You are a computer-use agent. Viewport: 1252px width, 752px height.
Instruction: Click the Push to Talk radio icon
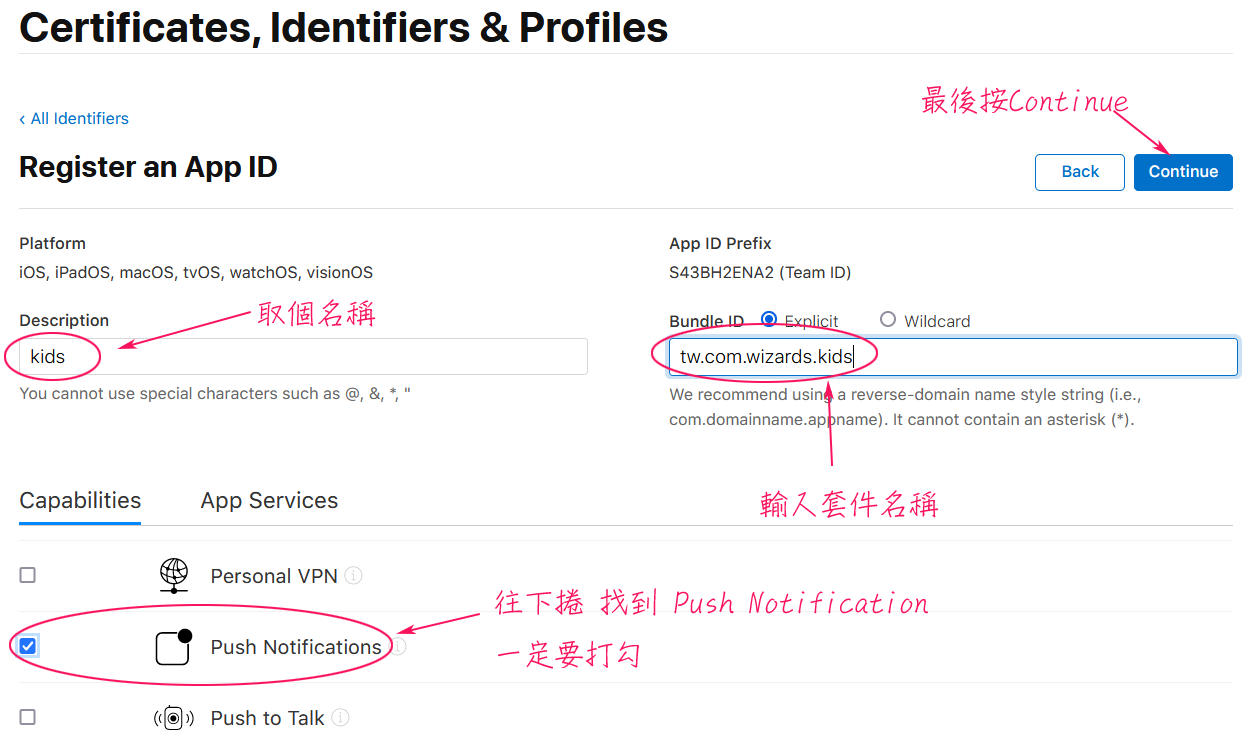(x=173, y=718)
